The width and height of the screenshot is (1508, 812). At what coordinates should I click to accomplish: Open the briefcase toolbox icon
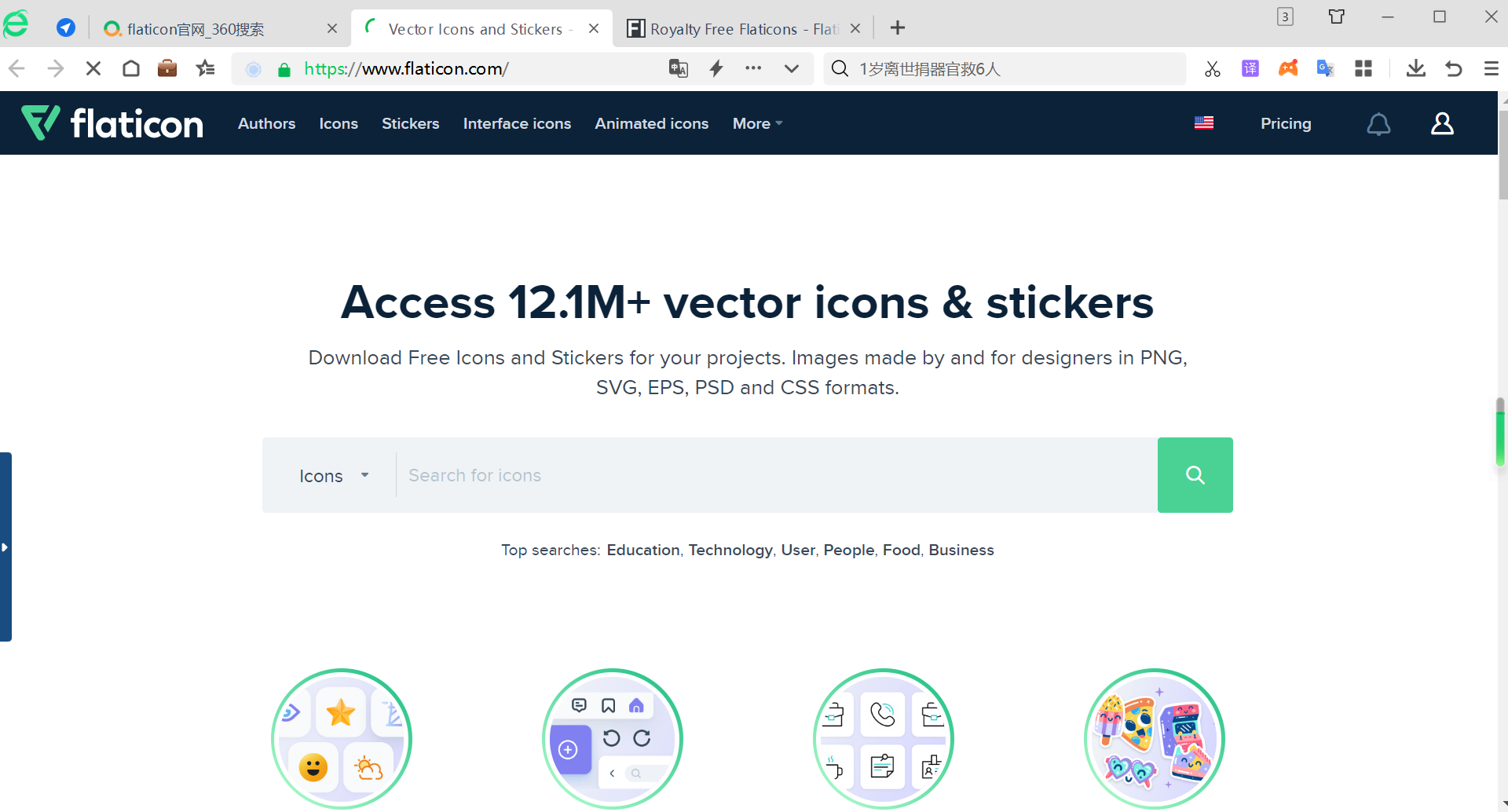click(167, 68)
